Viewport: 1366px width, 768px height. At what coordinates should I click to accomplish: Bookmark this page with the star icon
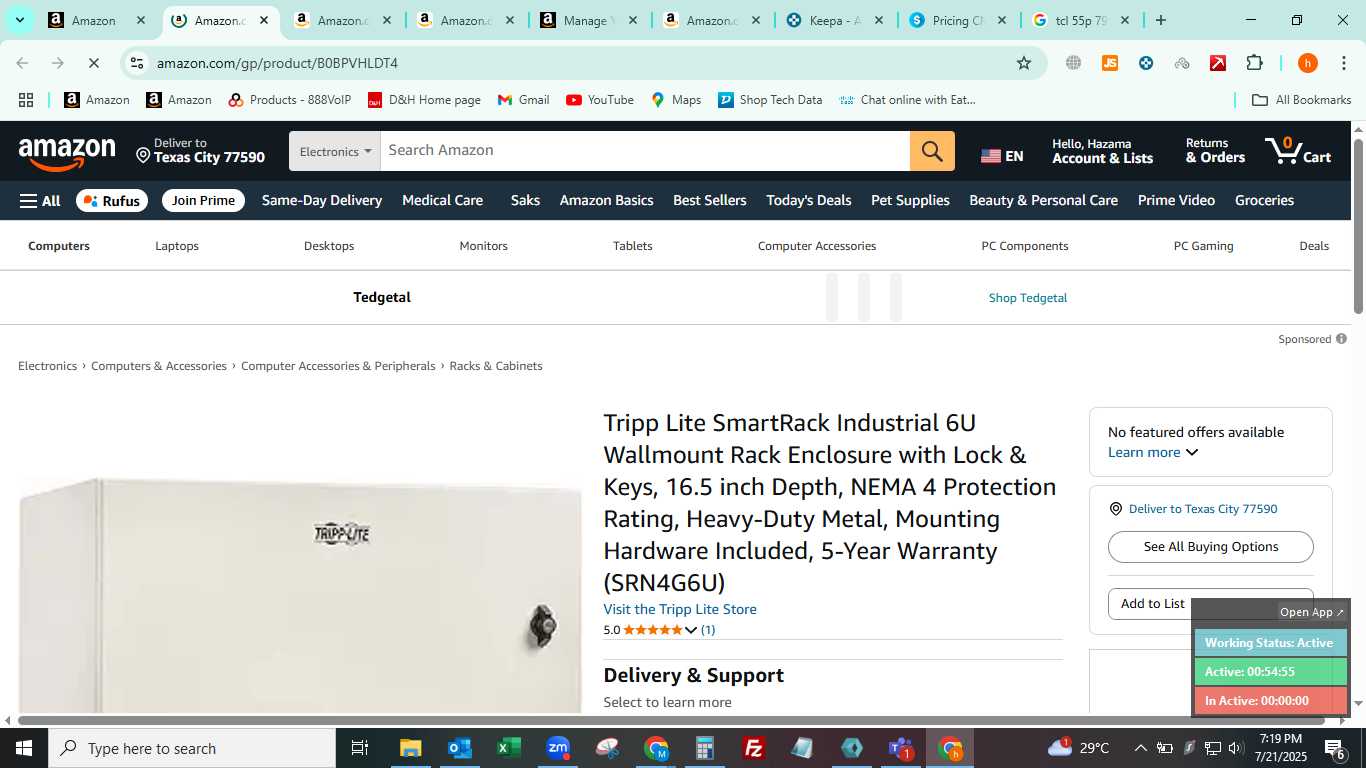pyautogui.click(x=1024, y=63)
